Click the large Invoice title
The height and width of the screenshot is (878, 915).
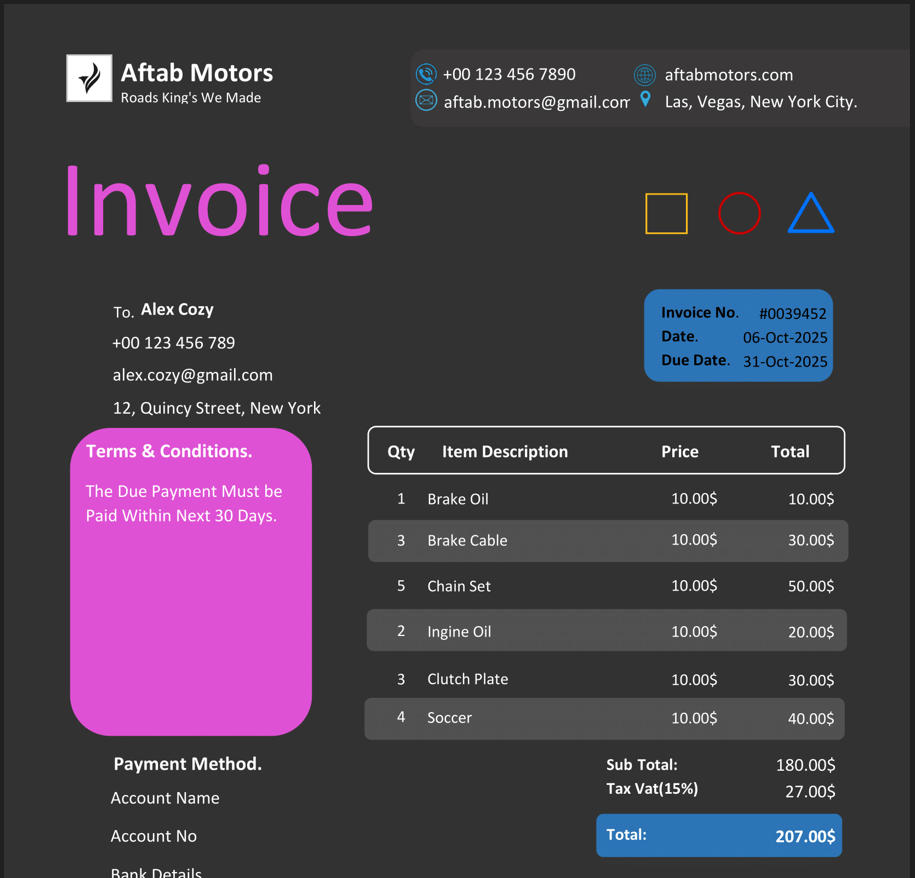(x=218, y=202)
